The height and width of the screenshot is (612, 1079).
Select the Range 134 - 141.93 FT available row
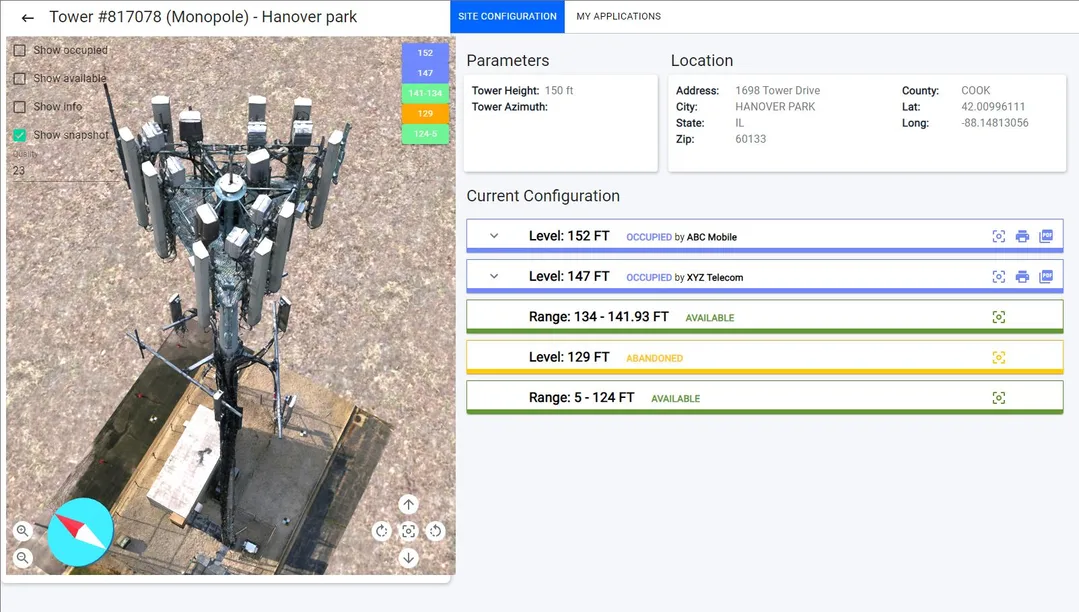tap(765, 317)
